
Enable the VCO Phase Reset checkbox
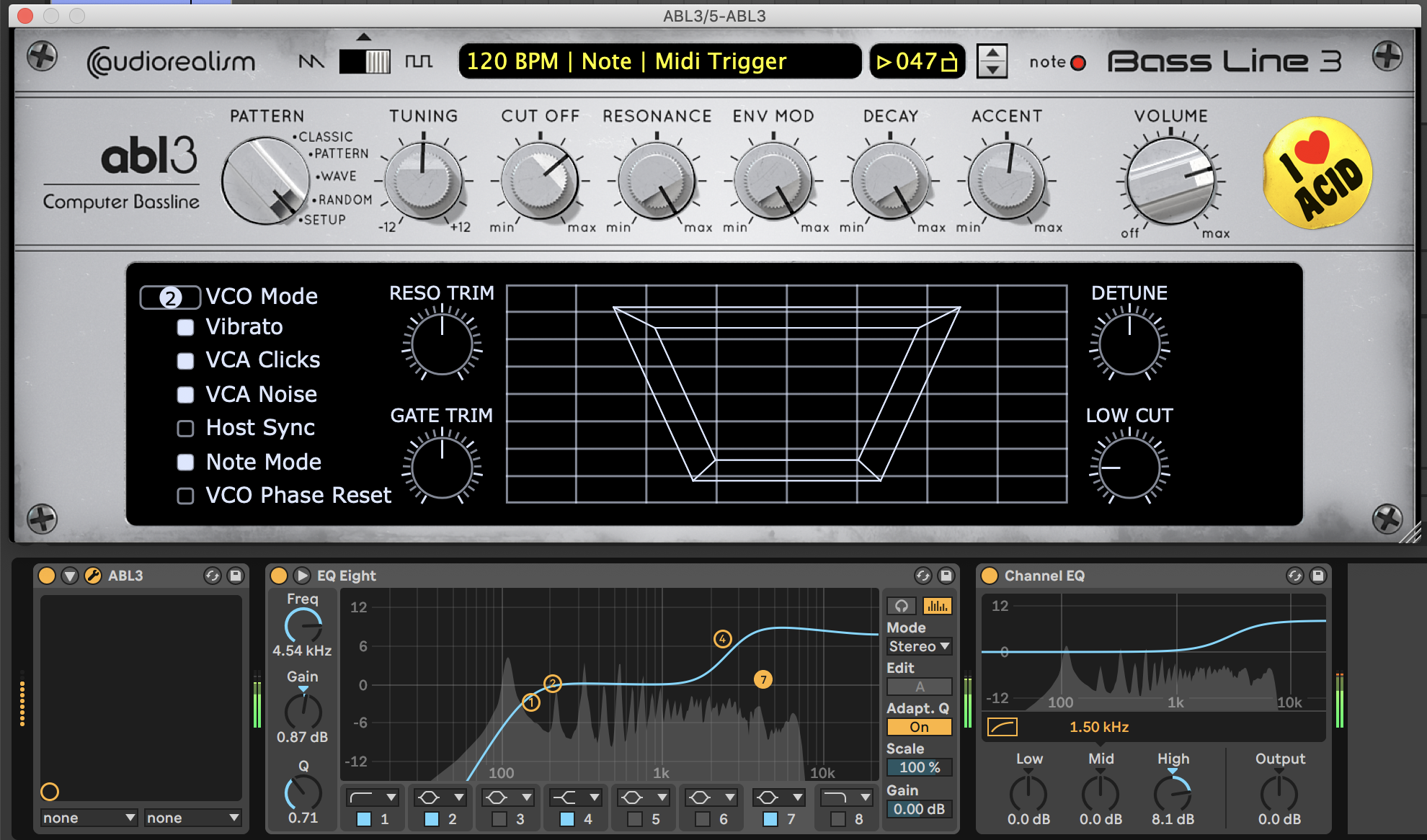point(185,496)
